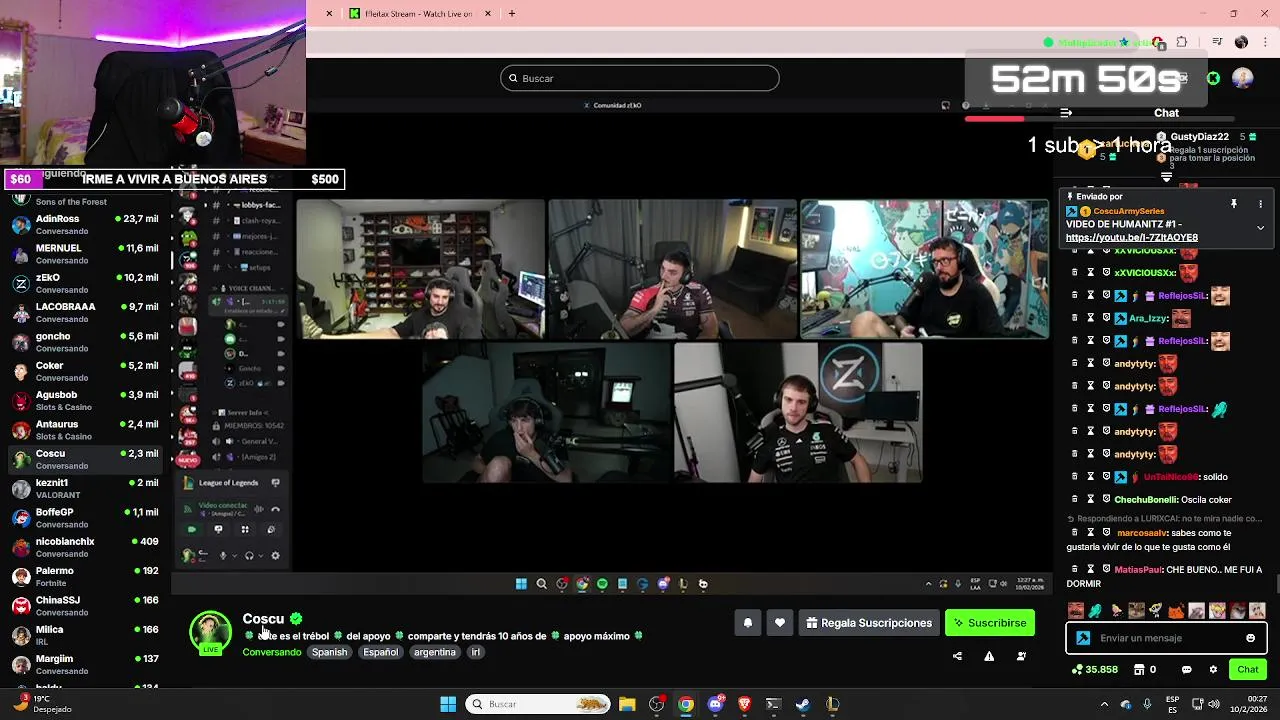The height and width of the screenshot is (720, 1280).
Task: Open the icon right of the report triangle
Action: [x=1021, y=656]
